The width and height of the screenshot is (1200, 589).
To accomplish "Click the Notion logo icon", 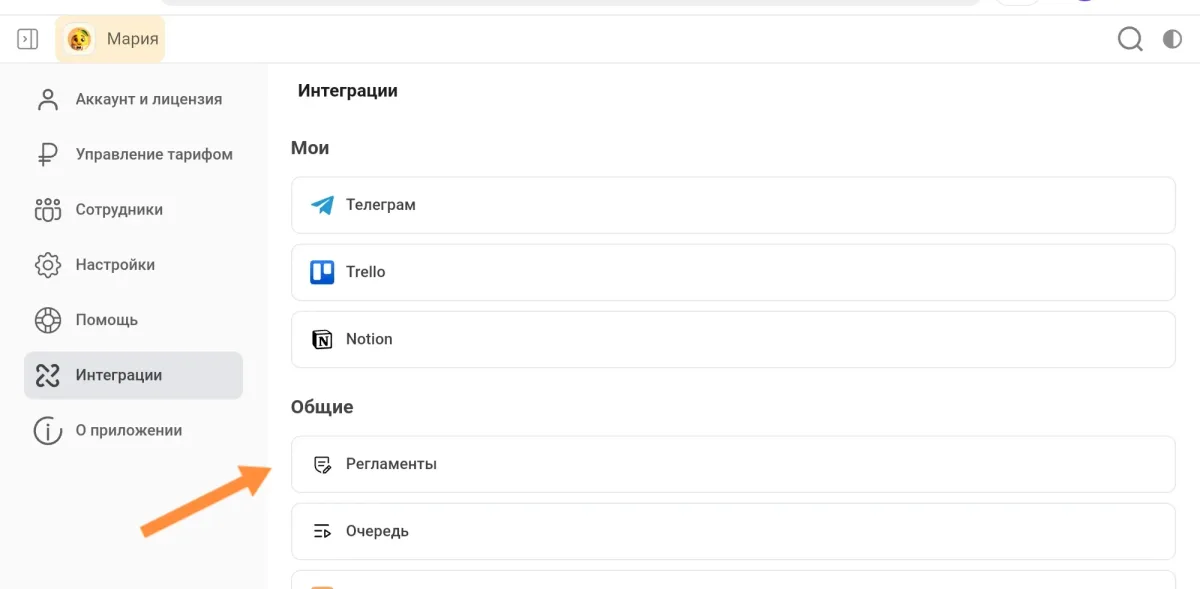I will tap(322, 339).
